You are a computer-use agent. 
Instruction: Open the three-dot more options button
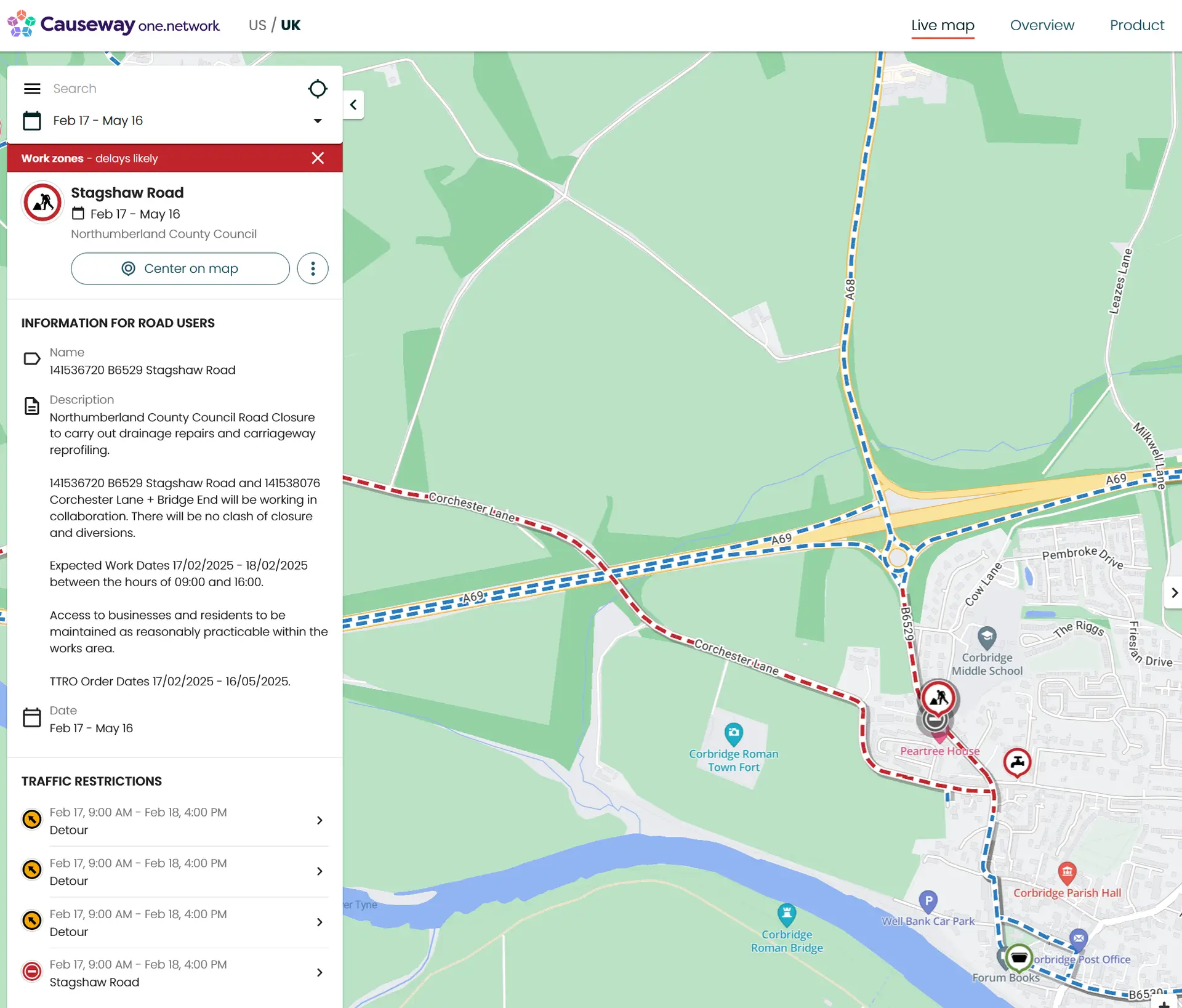pos(313,268)
